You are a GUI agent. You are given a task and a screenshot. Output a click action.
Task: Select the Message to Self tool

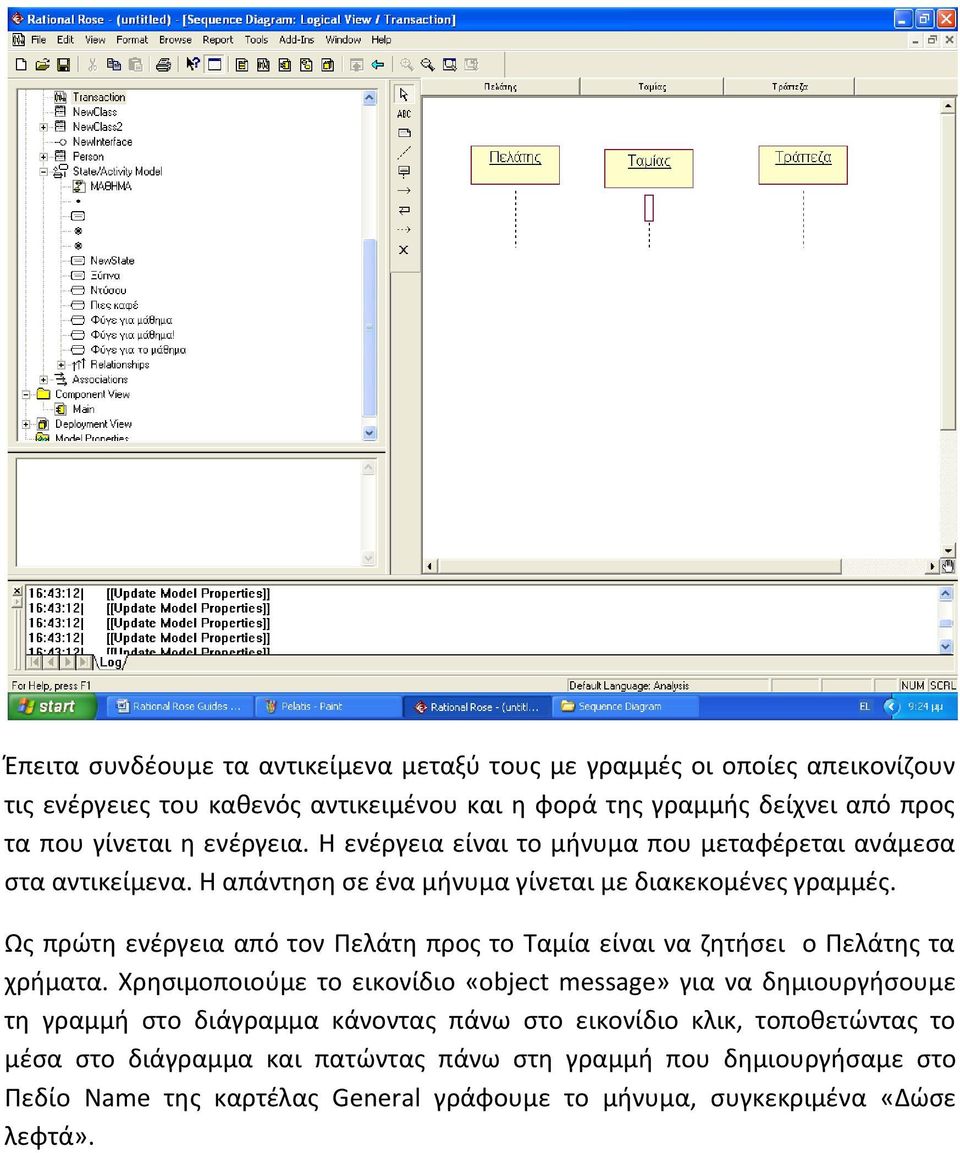404,210
